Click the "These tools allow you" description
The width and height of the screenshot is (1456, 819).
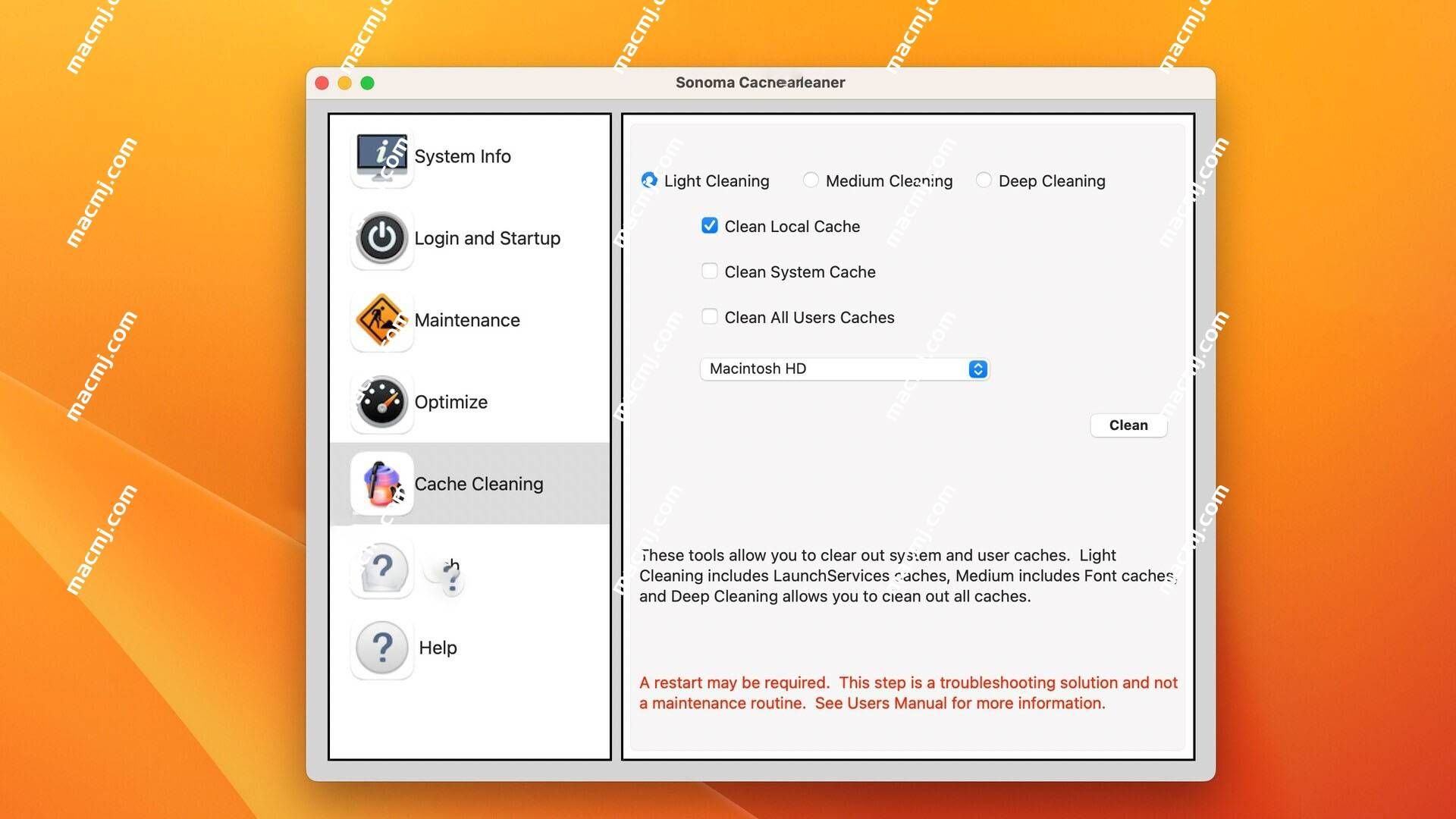(x=908, y=576)
